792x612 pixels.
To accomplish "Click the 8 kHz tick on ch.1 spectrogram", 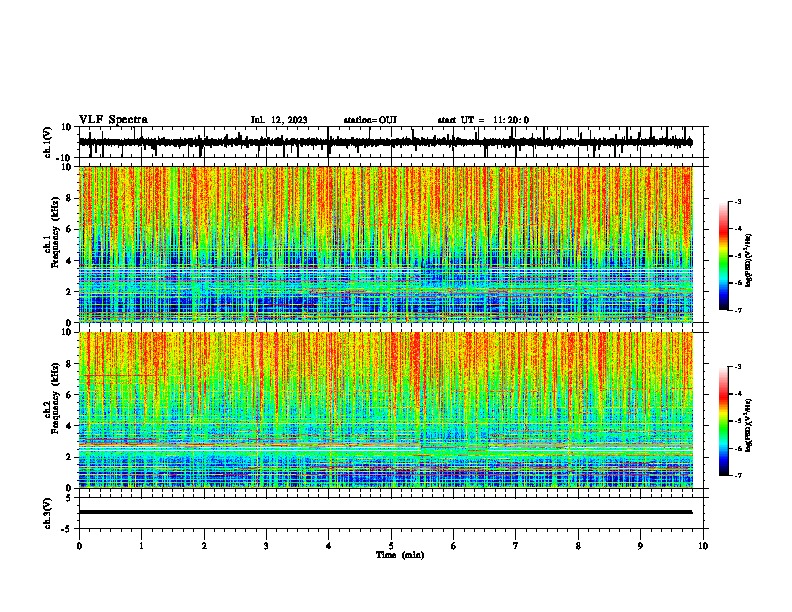I will point(70,198).
